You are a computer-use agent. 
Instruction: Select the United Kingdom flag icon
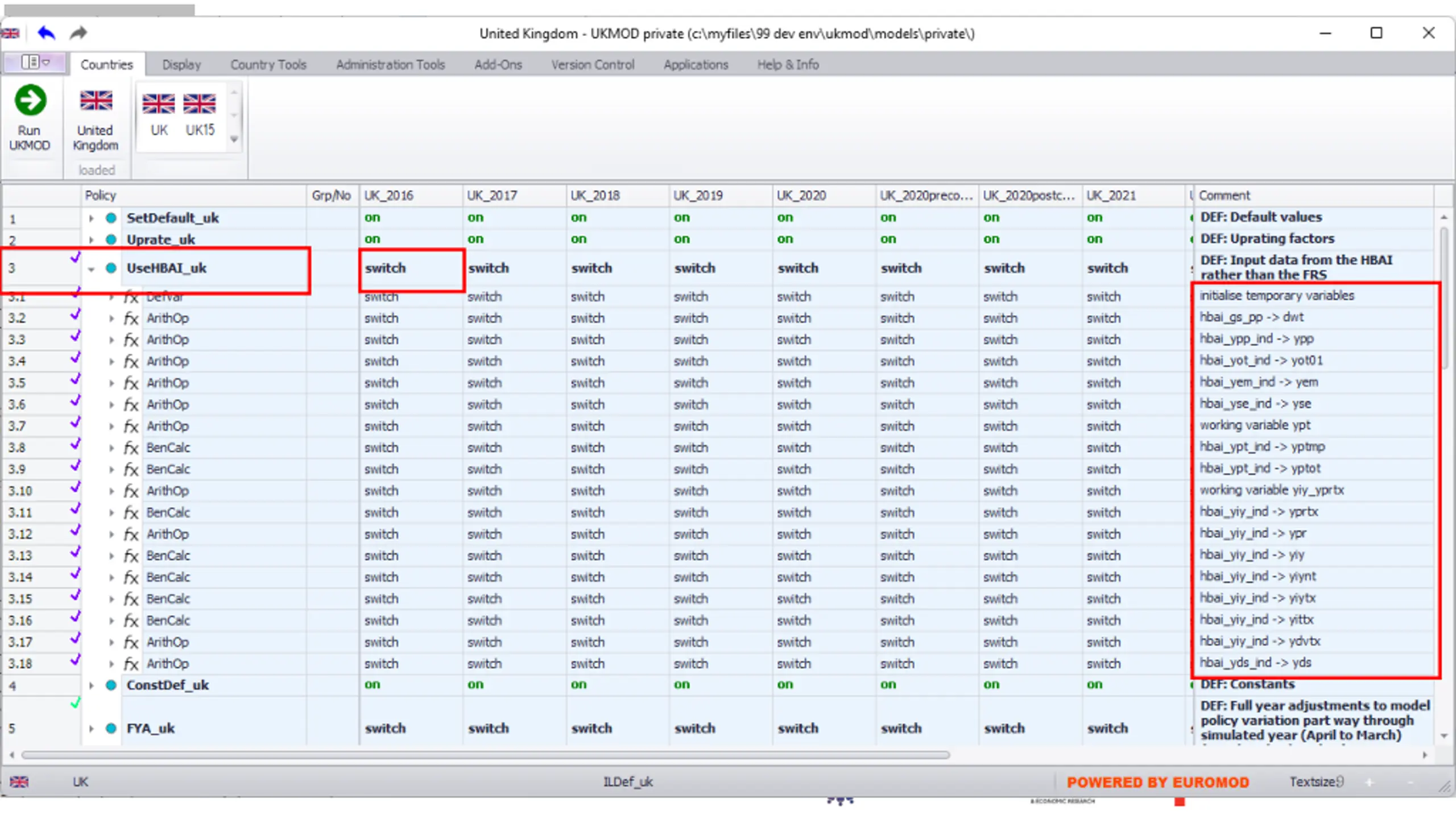[x=96, y=101]
